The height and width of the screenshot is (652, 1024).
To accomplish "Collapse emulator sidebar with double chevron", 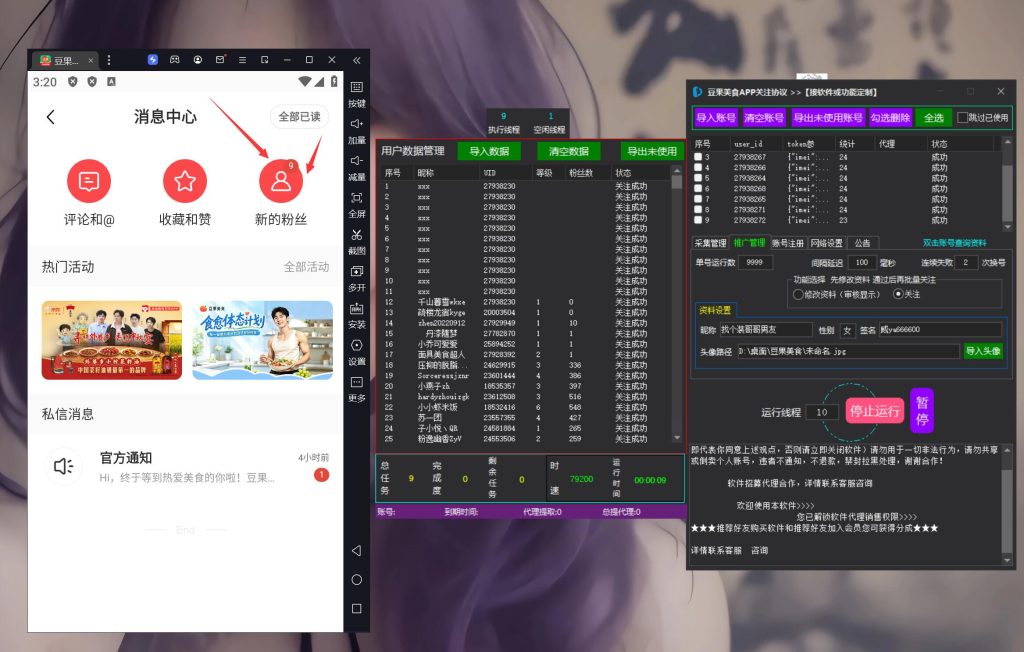I will [x=357, y=60].
